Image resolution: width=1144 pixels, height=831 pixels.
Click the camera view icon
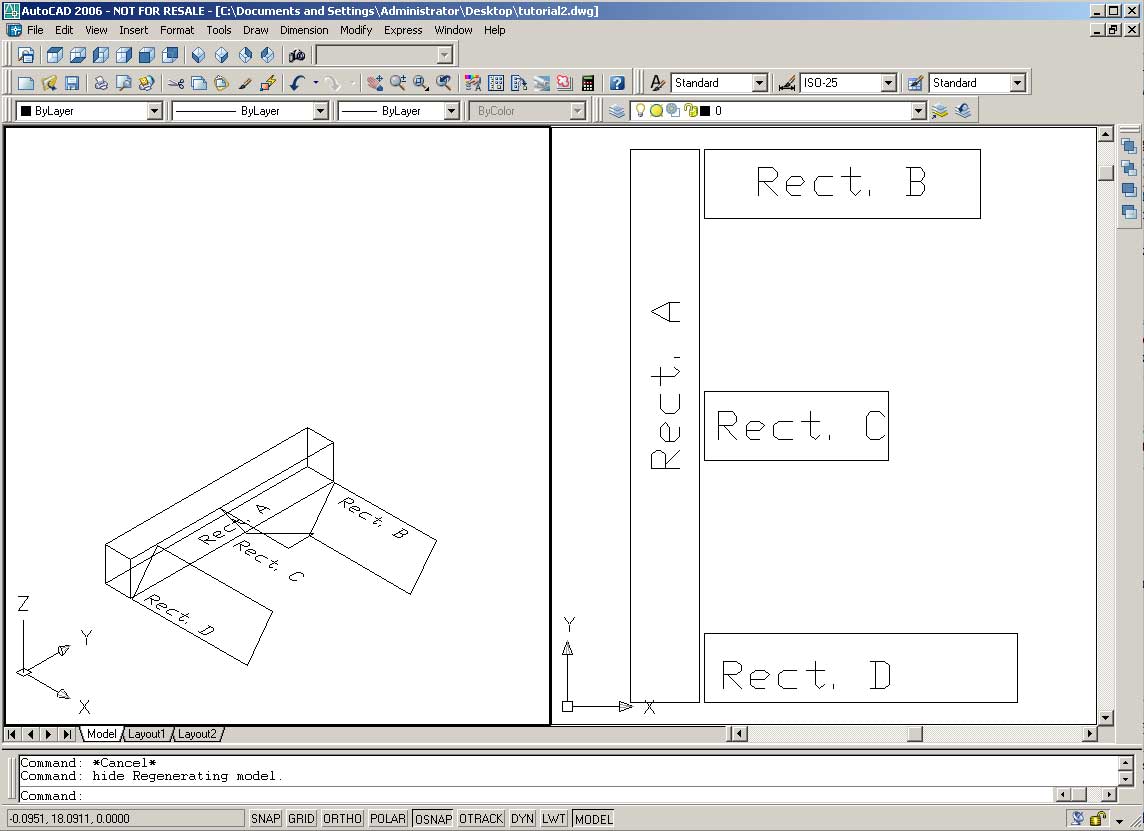tap(297, 55)
